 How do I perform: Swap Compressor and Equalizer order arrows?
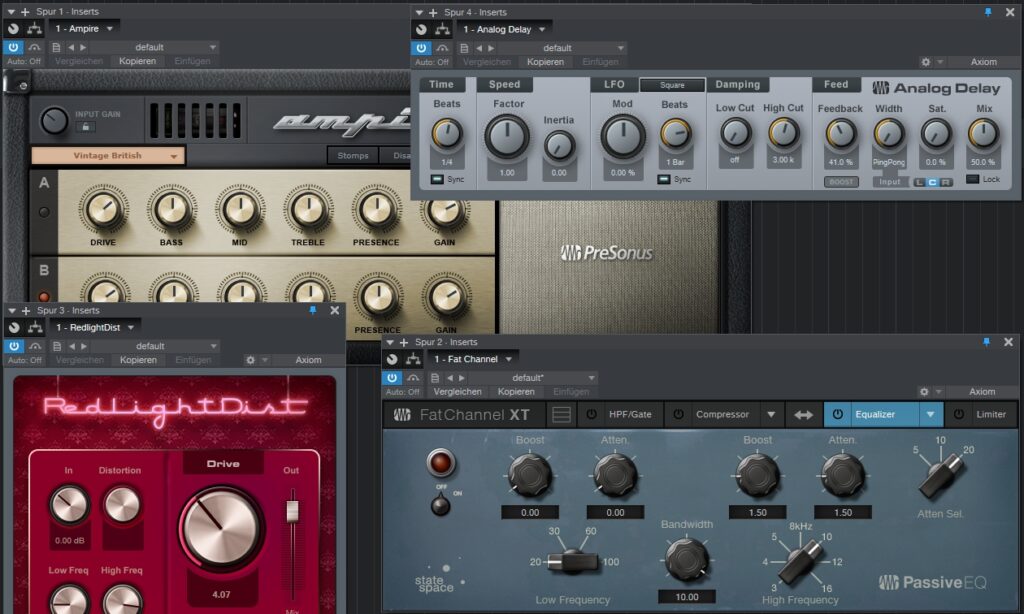[x=803, y=415]
